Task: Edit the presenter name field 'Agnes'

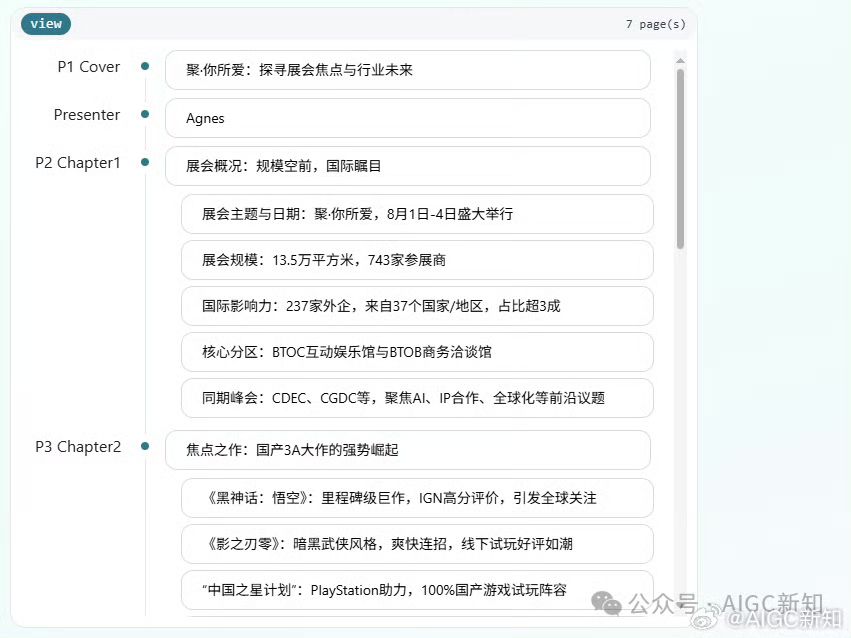Action: coord(408,118)
